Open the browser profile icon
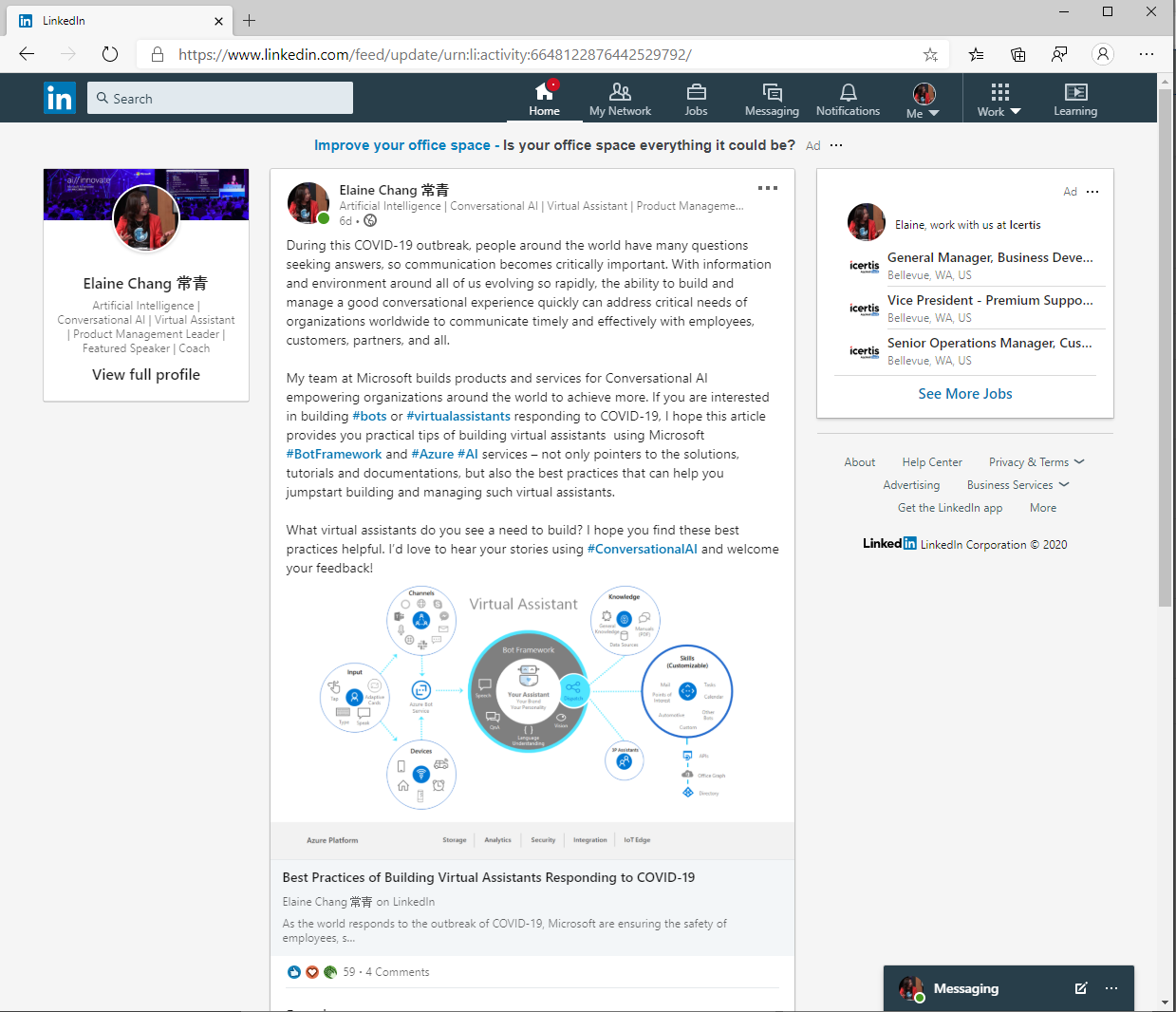The width and height of the screenshot is (1176, 1012). pos(1102,54)
